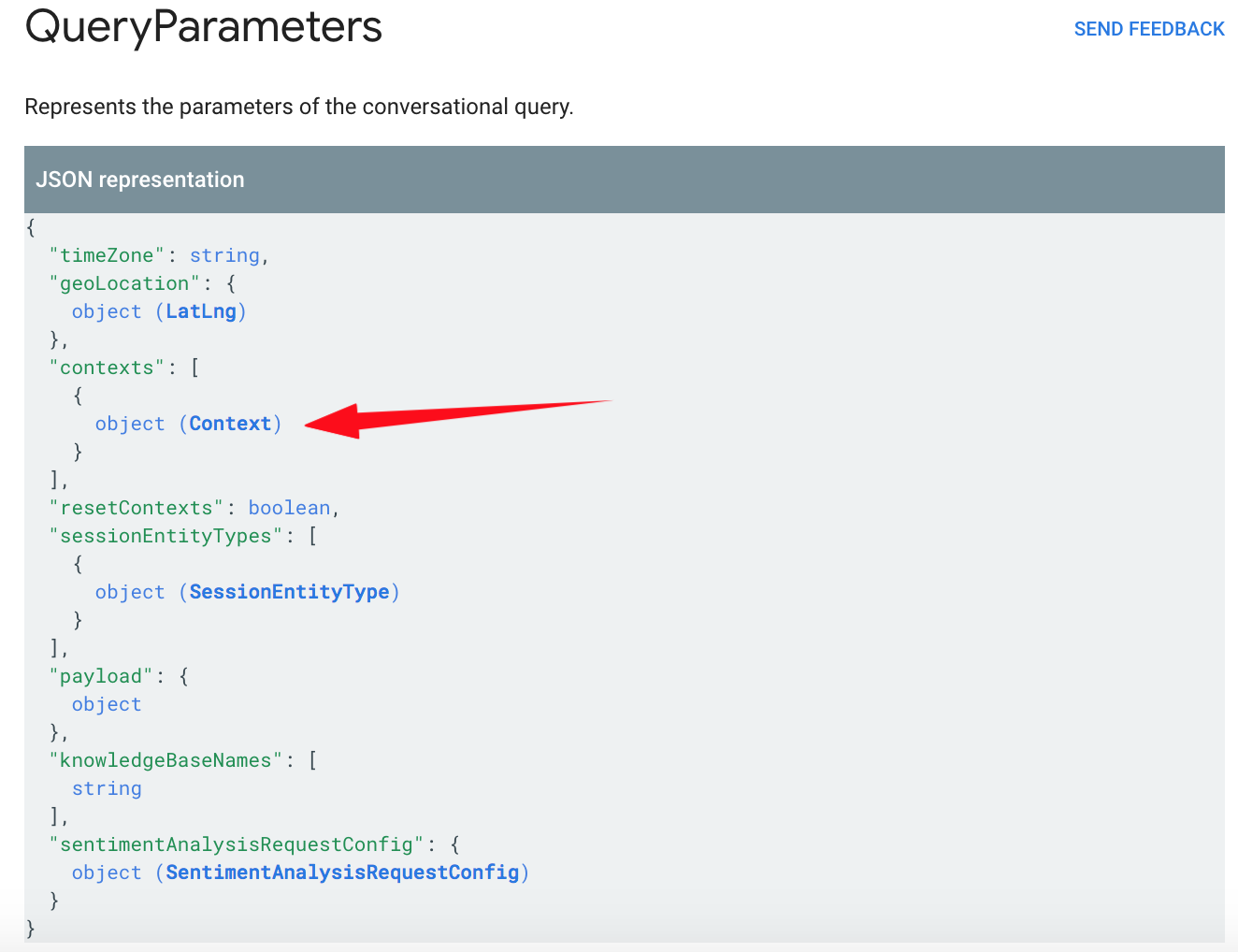This screenshot has height=952, width=1238.
Task: Click the "payload" field name
Action: click(x=101, y=676)
